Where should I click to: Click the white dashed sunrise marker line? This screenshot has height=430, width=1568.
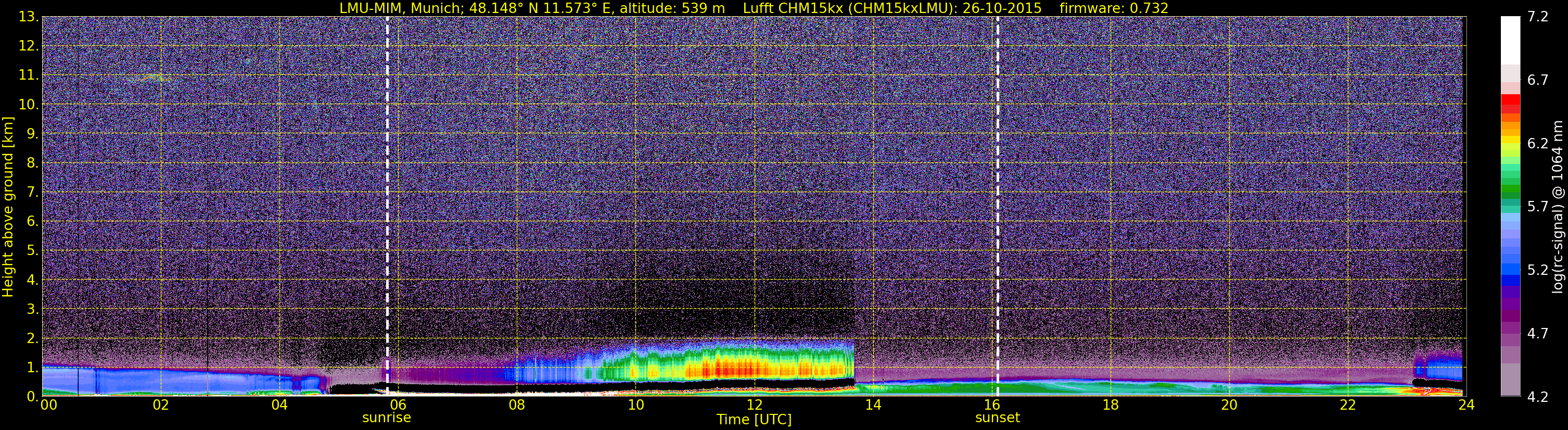point(387,206)
